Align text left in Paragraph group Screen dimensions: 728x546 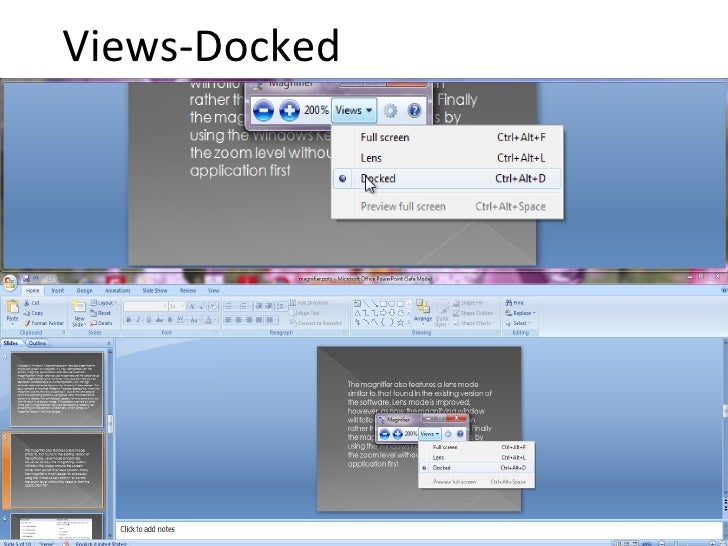pyautogui.click(x=228, y=320)
